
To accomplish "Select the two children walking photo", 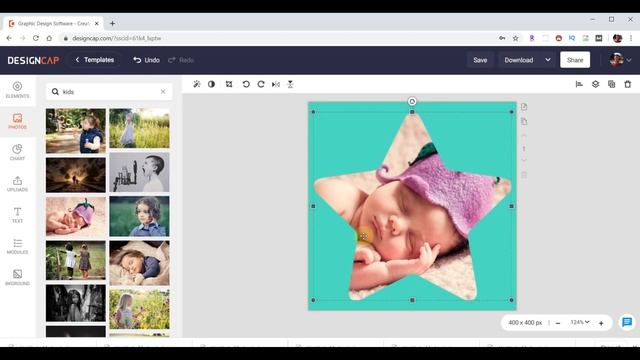I will (x=76, y=260).
